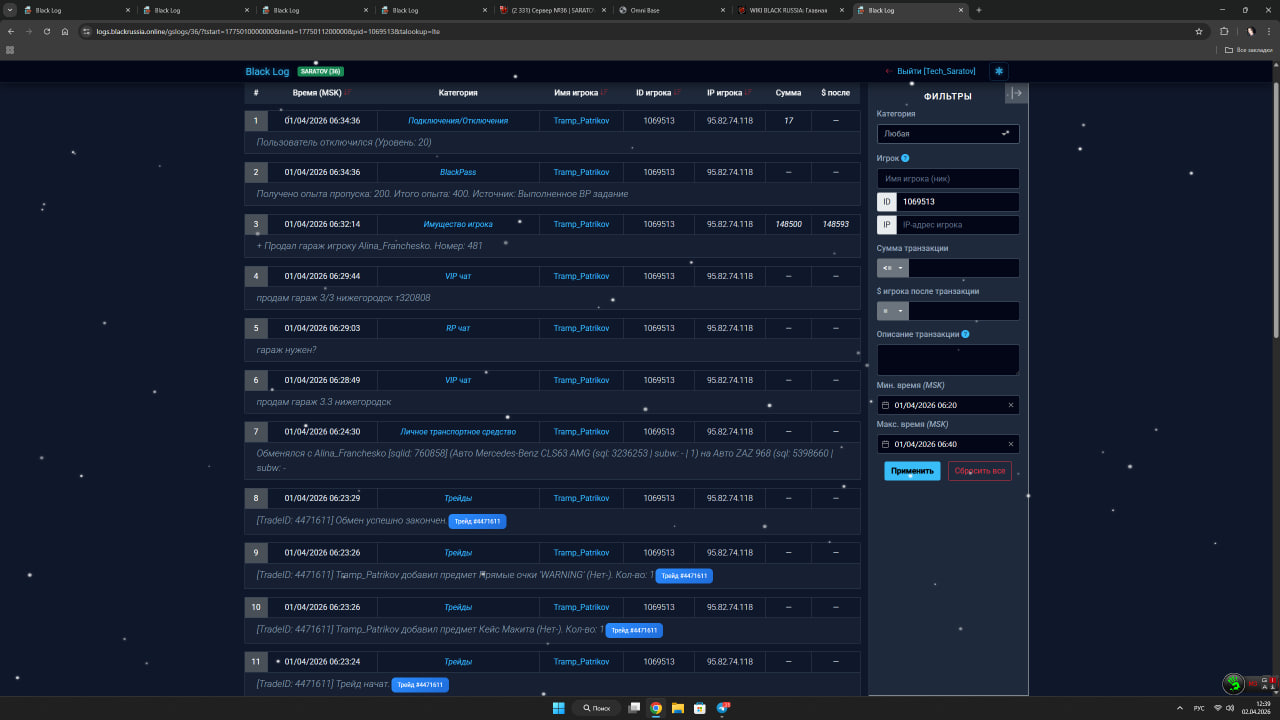1280x720 pixels.
Task: Click the Сбросить все reset button
Action: tap(979, 471)
